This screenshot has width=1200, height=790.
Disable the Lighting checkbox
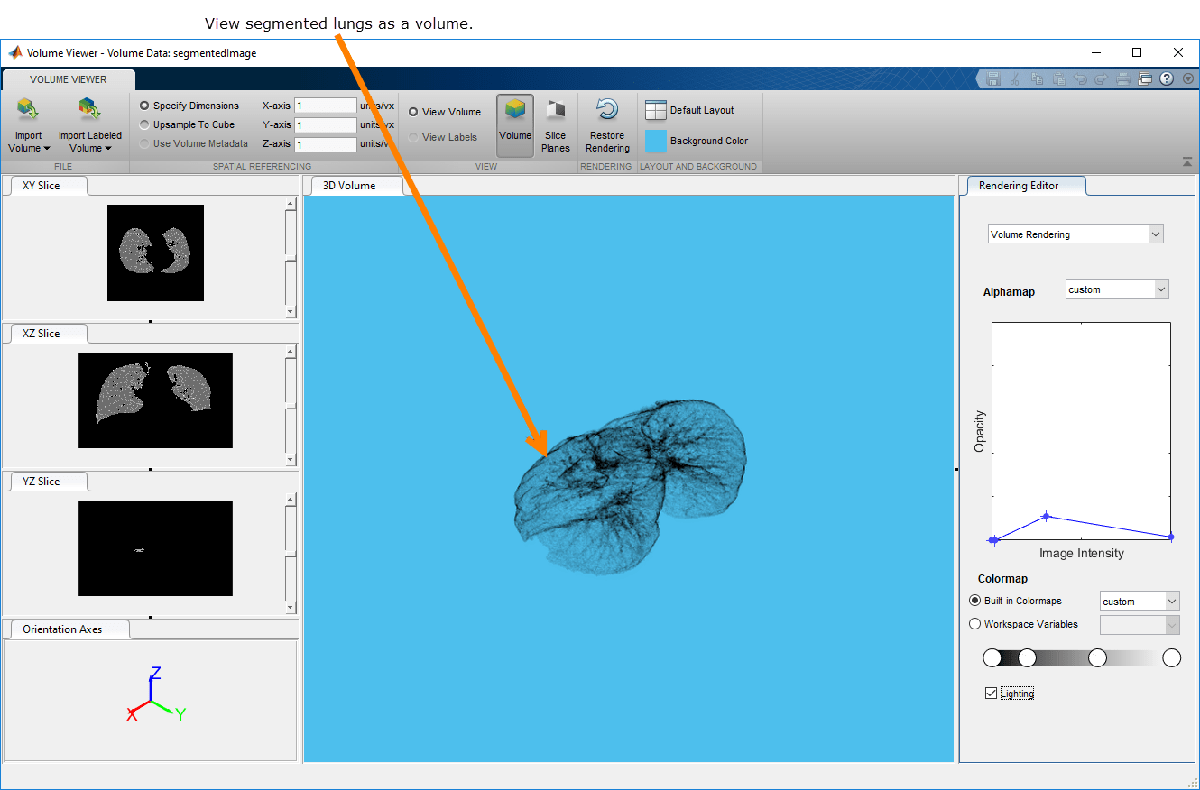click(x=991, y=693)
